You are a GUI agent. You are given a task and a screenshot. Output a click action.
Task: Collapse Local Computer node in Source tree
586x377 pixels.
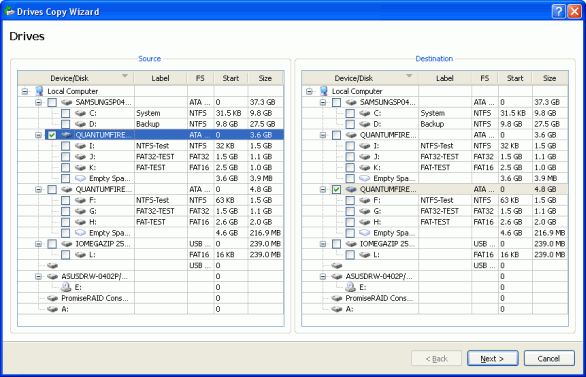pos(25,91)
